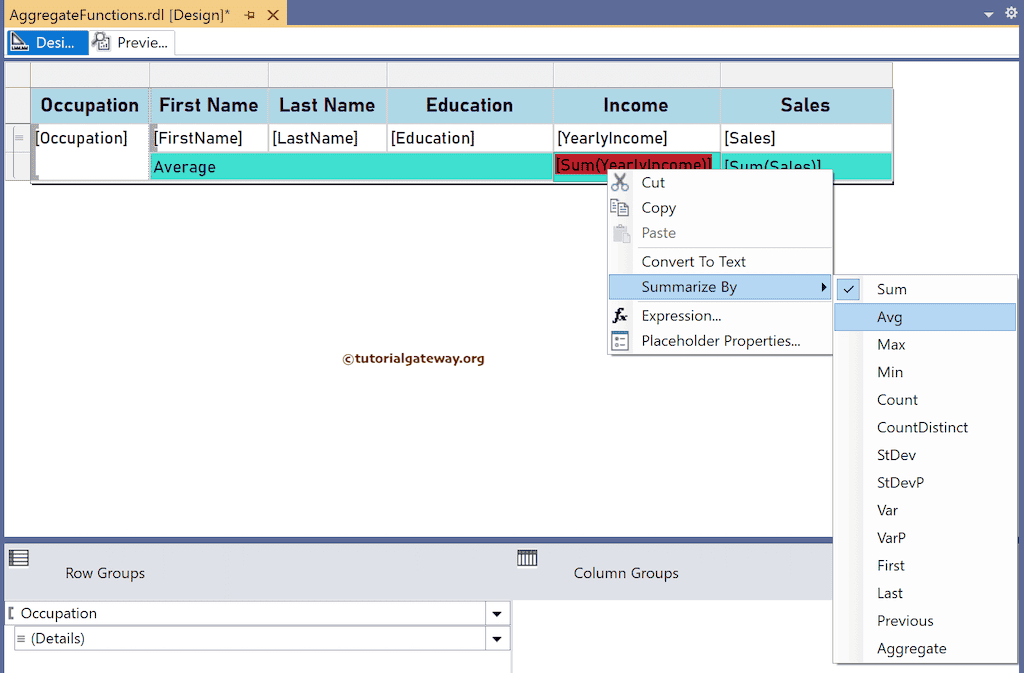Expand the Occupation row group dropdown
Image resolution: width=1024 pixels, height=673 pixels.
point(497,613)
